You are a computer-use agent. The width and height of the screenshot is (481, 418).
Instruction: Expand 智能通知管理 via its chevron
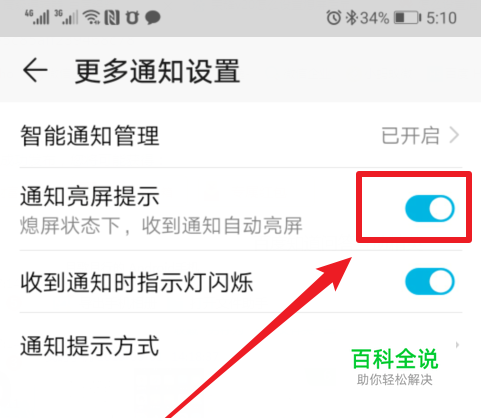point(455,136)
